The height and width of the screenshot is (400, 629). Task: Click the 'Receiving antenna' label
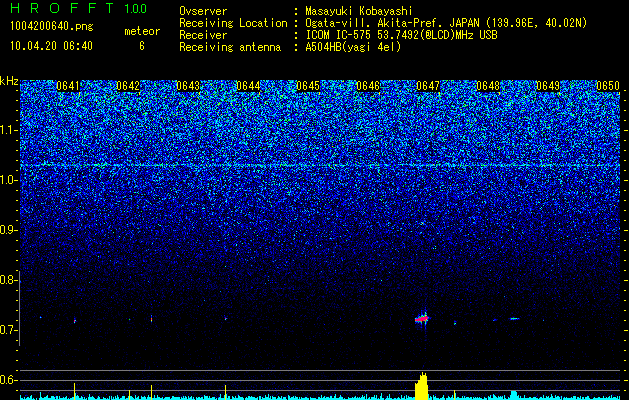(x=230, y=47)
